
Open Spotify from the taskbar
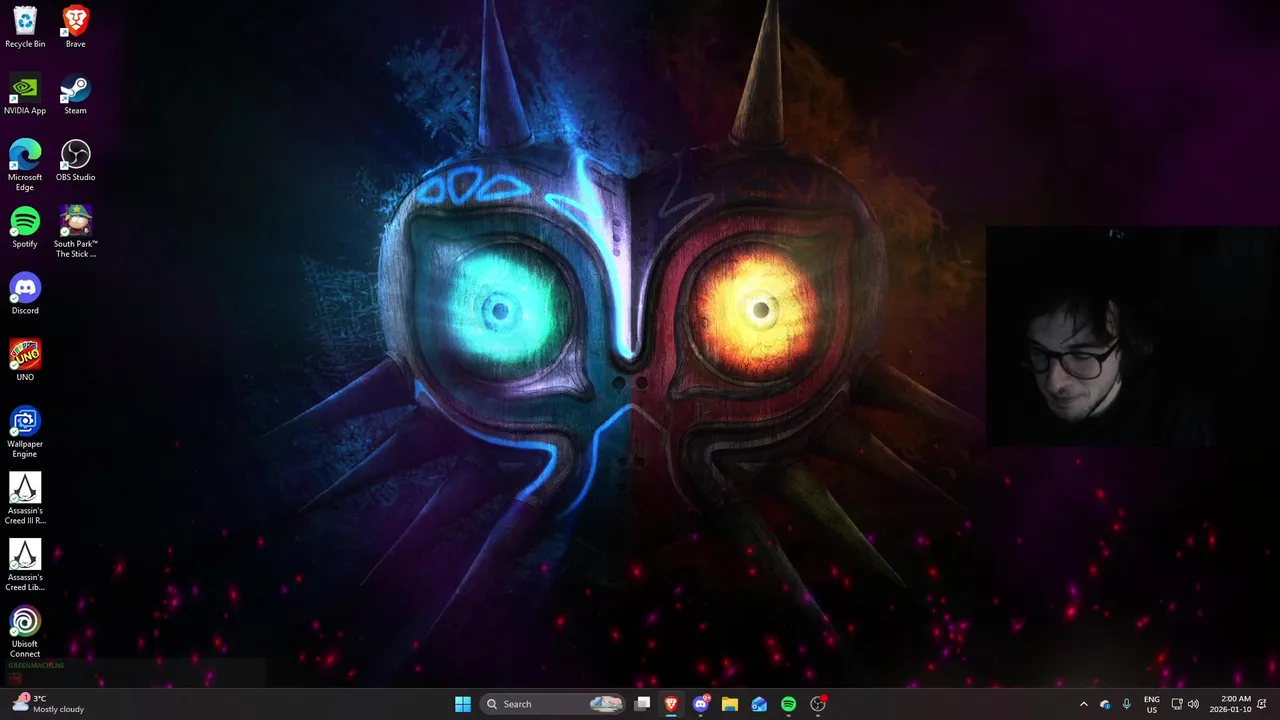(x=788, y=704)
